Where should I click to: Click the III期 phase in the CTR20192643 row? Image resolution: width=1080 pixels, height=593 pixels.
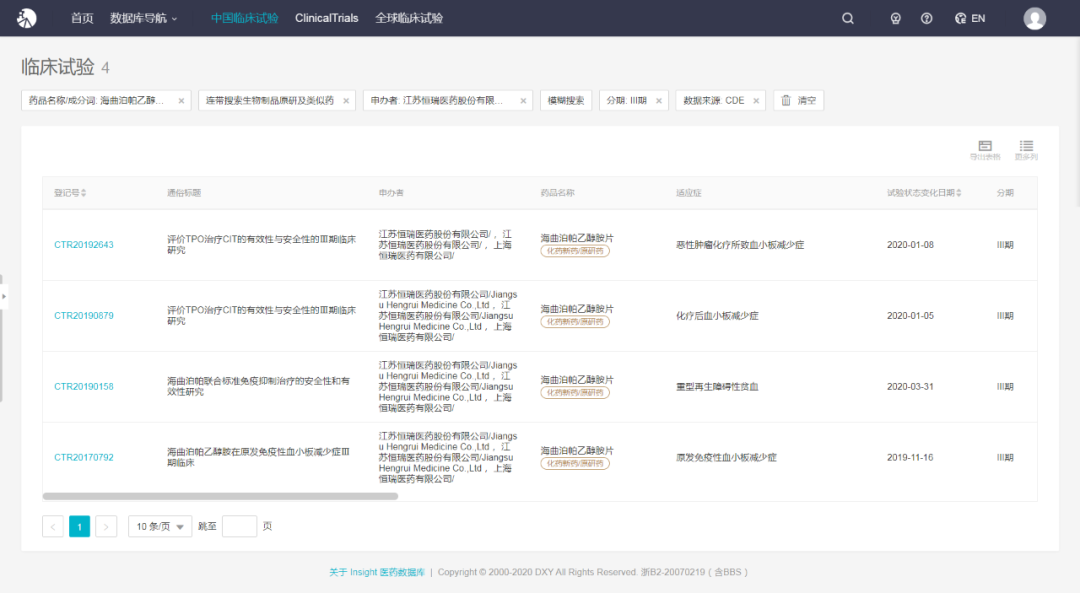(x=1005, y=245)
